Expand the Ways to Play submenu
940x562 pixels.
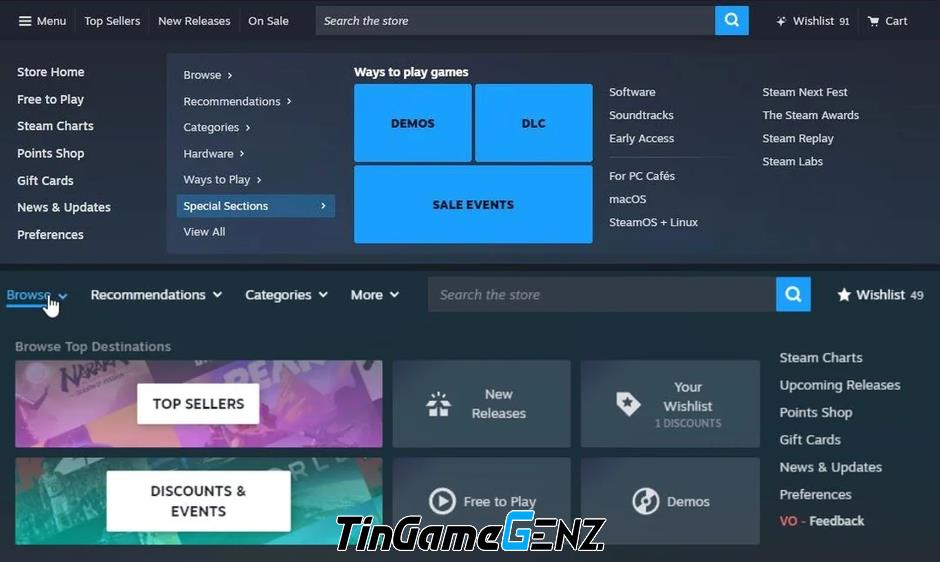tap(259, 179)
